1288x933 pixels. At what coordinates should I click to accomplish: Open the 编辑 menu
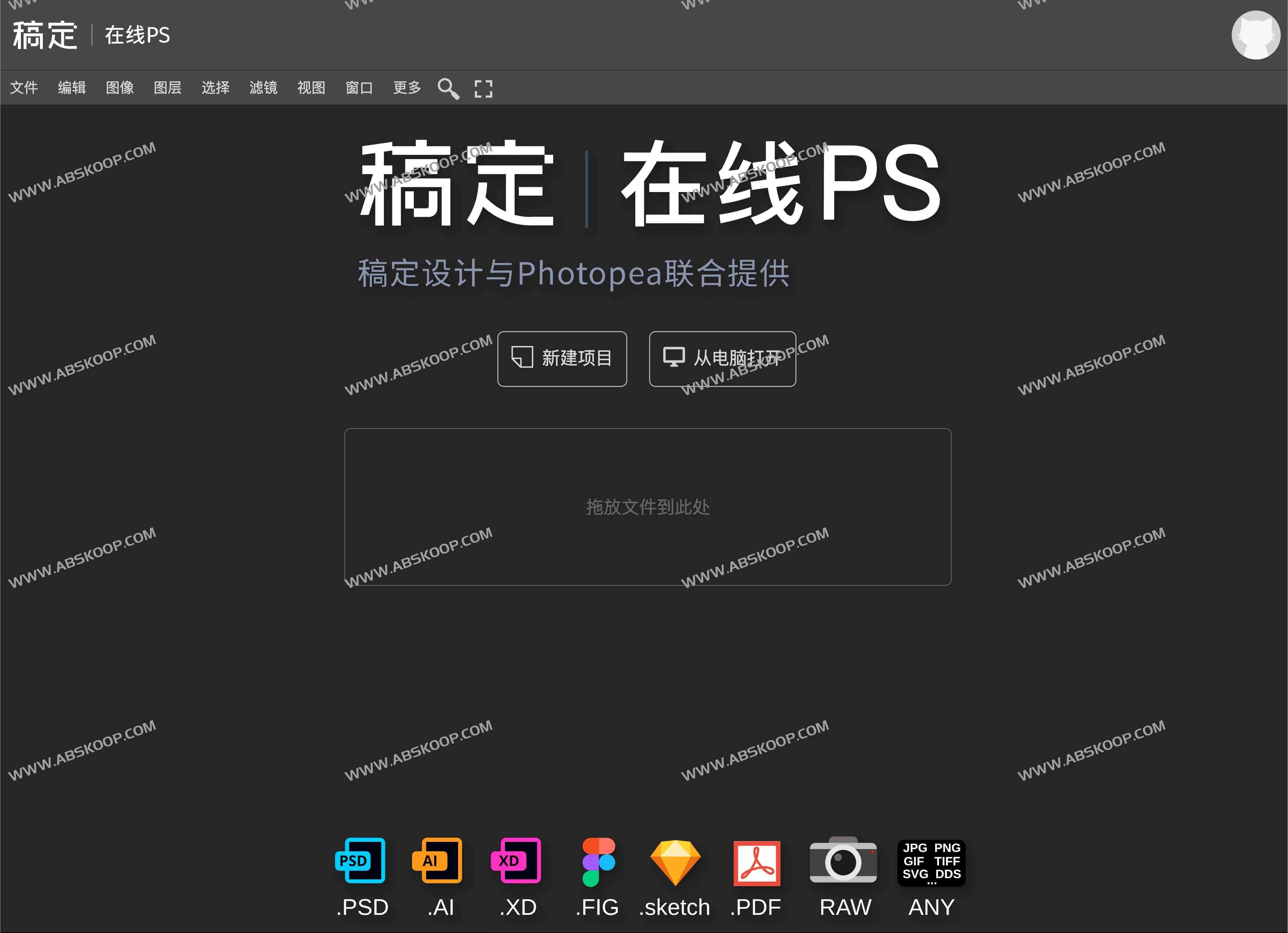point(72,88)
